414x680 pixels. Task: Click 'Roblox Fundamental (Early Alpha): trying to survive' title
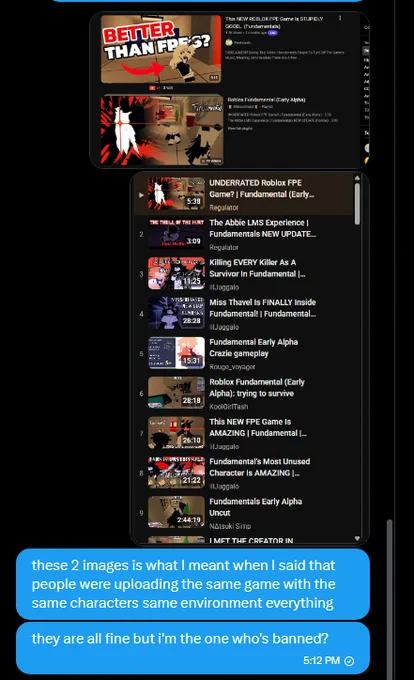point(257,388)
